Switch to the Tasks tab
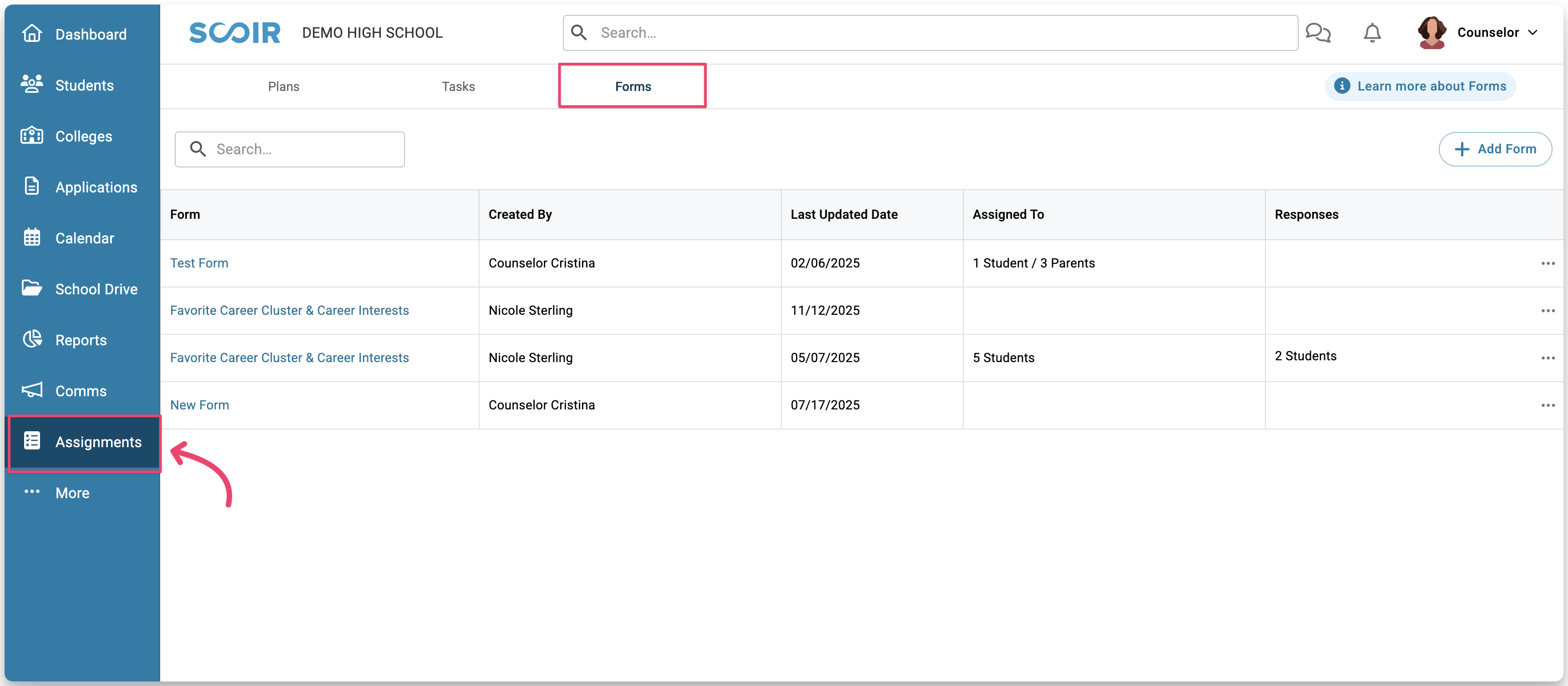 pos(458,86)
